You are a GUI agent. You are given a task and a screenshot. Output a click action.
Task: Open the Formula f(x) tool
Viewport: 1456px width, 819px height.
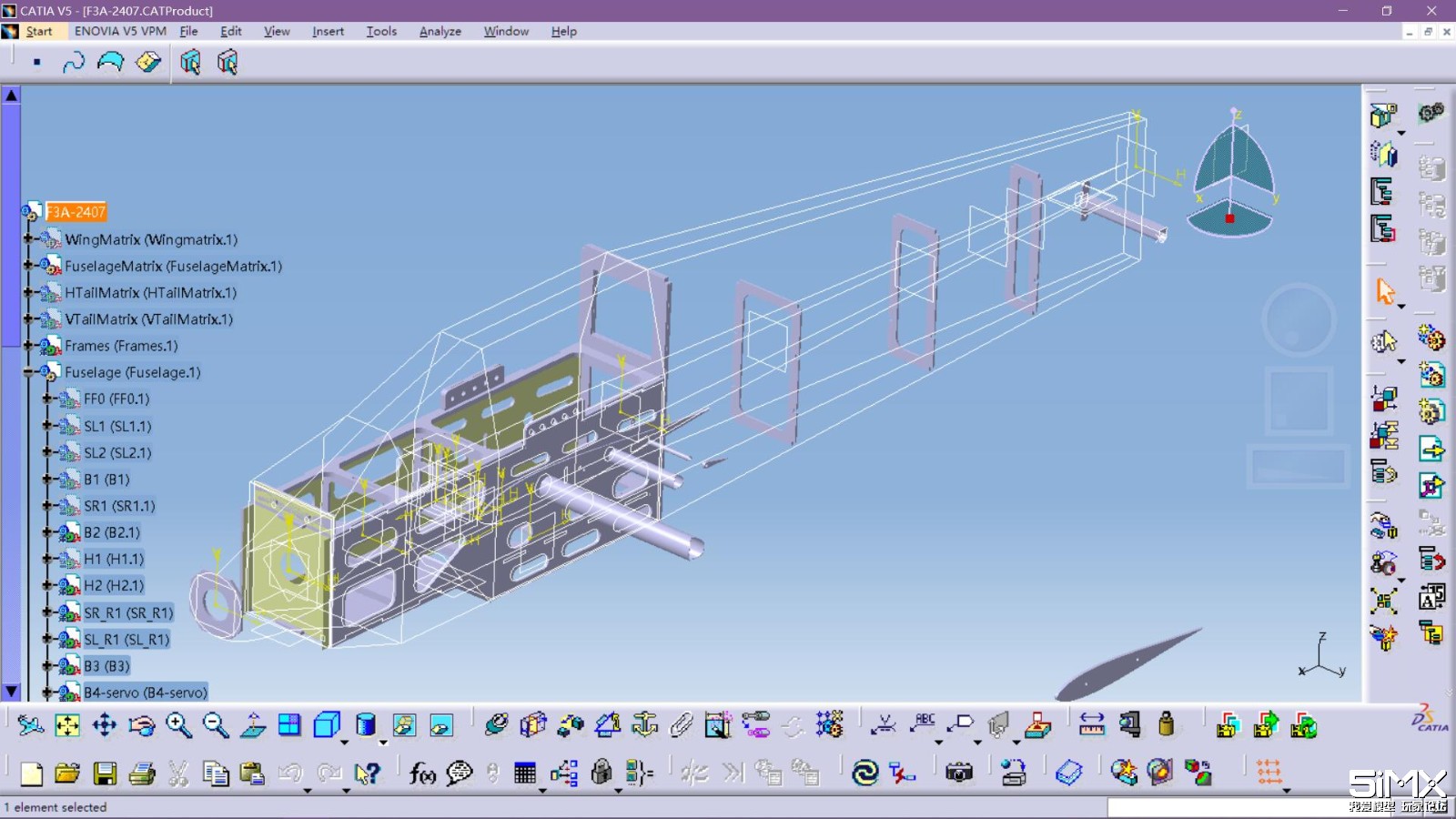click(422, 773)
